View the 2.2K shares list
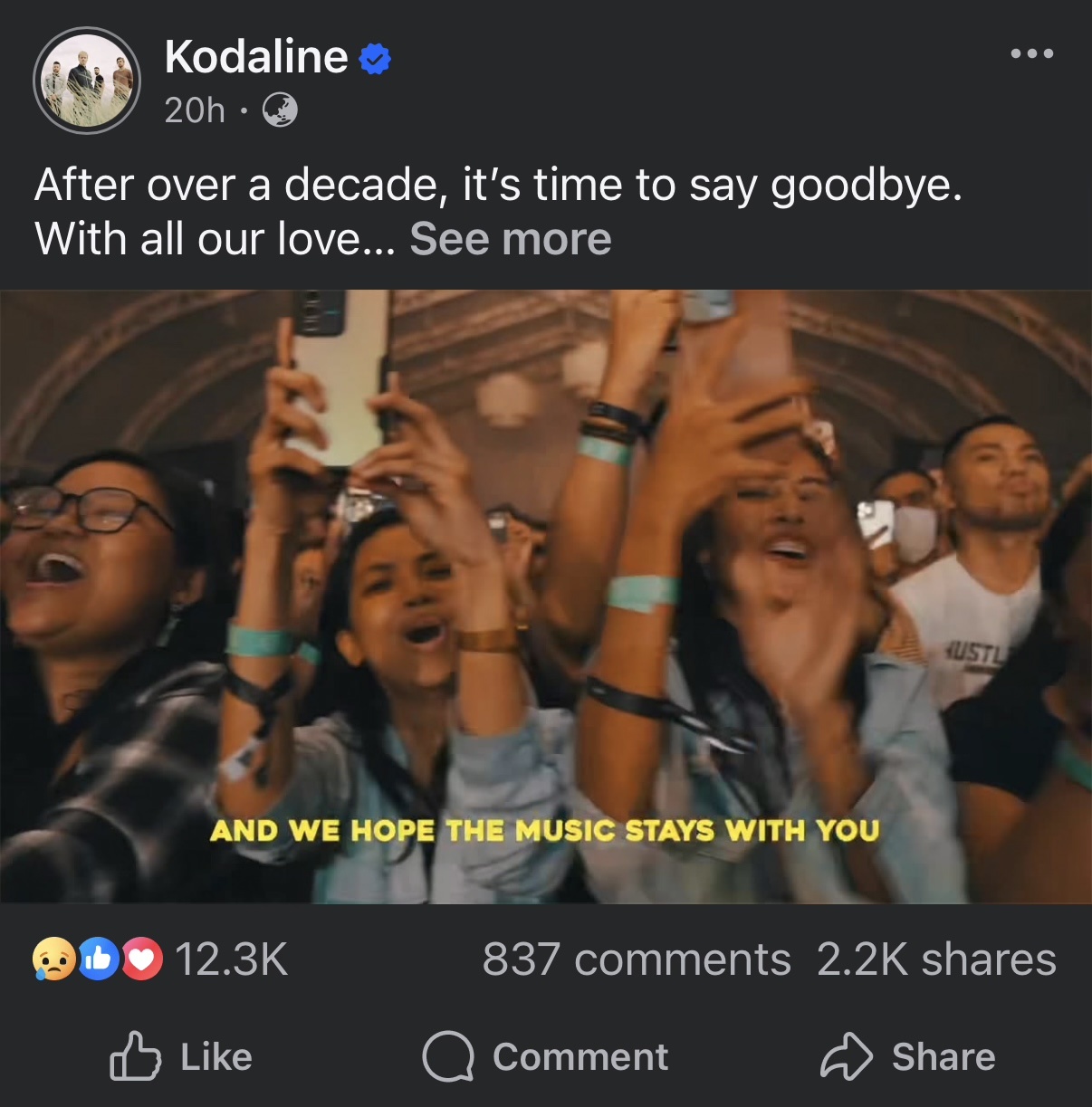The width and height of the screenshot is (1092, 1107). pyautogui.click(x=936, y=959)
